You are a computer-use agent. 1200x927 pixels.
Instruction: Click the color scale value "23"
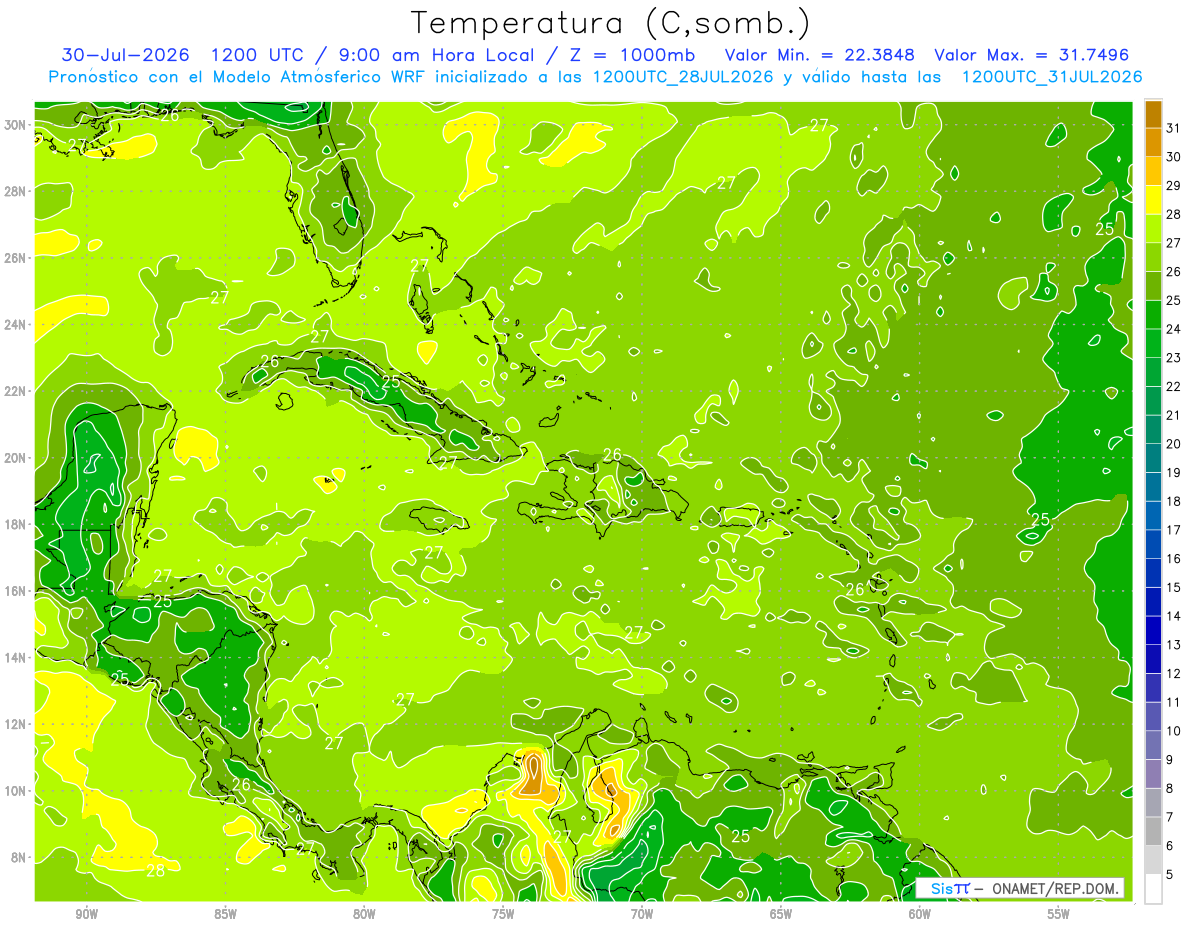click(x=1174, y=358)
